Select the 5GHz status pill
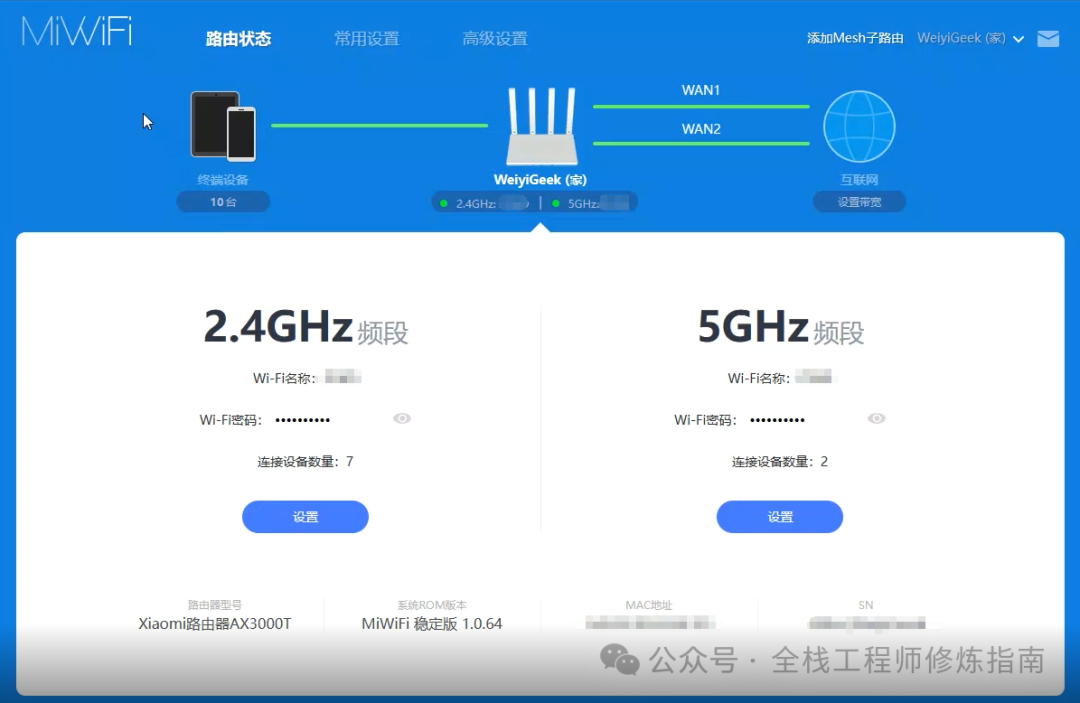The image size is (1080, 703). pyautogui.click(x=592, y=203)
